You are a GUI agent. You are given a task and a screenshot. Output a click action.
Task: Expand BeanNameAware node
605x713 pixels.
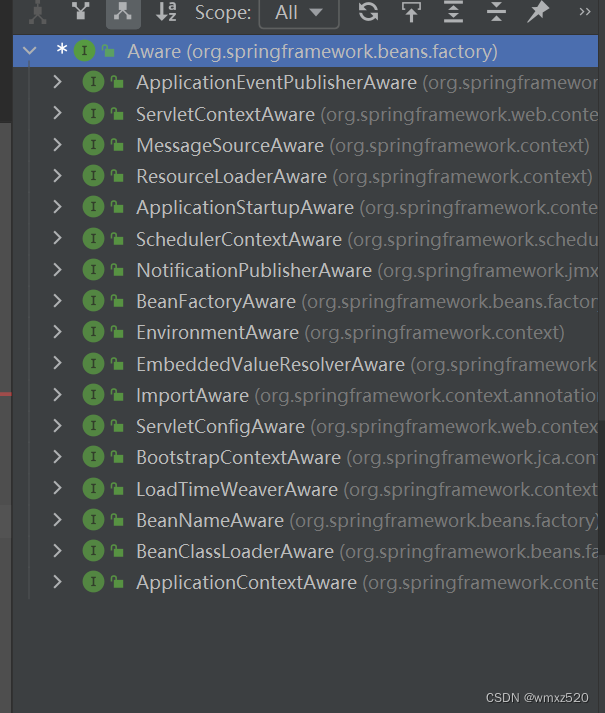(x=57, y=520)
